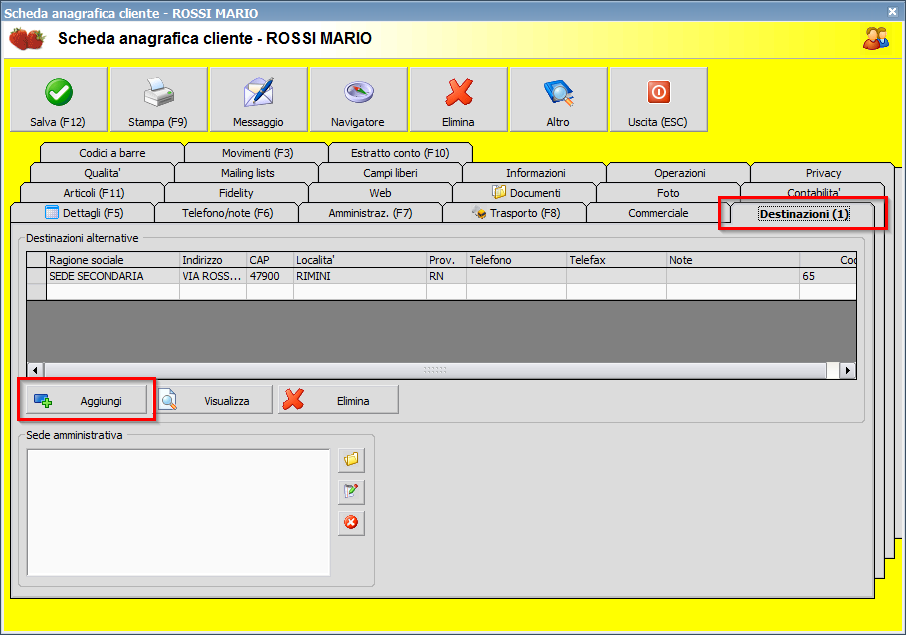Click the users icon in header
906x635 pixels.
[x=875, y=38]
